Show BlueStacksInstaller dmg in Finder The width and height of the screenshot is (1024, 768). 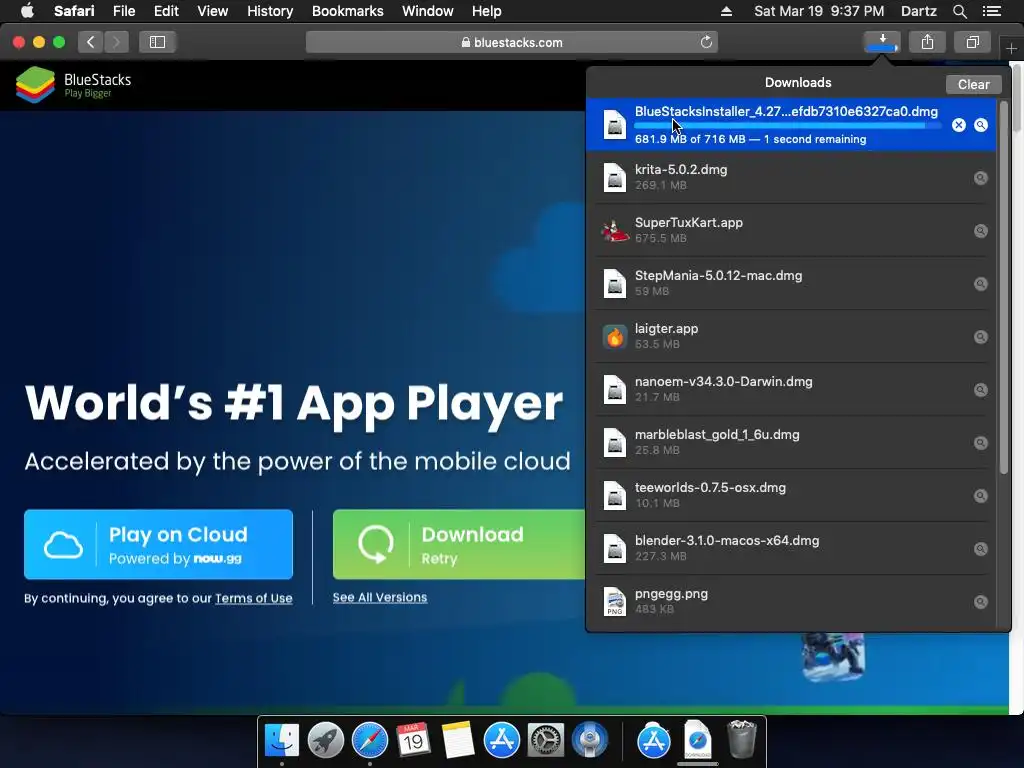point(981,125)
